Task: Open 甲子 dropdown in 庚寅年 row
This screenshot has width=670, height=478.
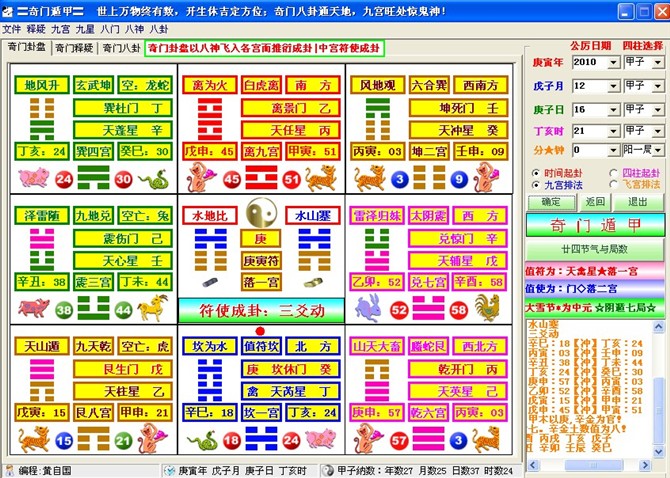Action: point(658,63)
